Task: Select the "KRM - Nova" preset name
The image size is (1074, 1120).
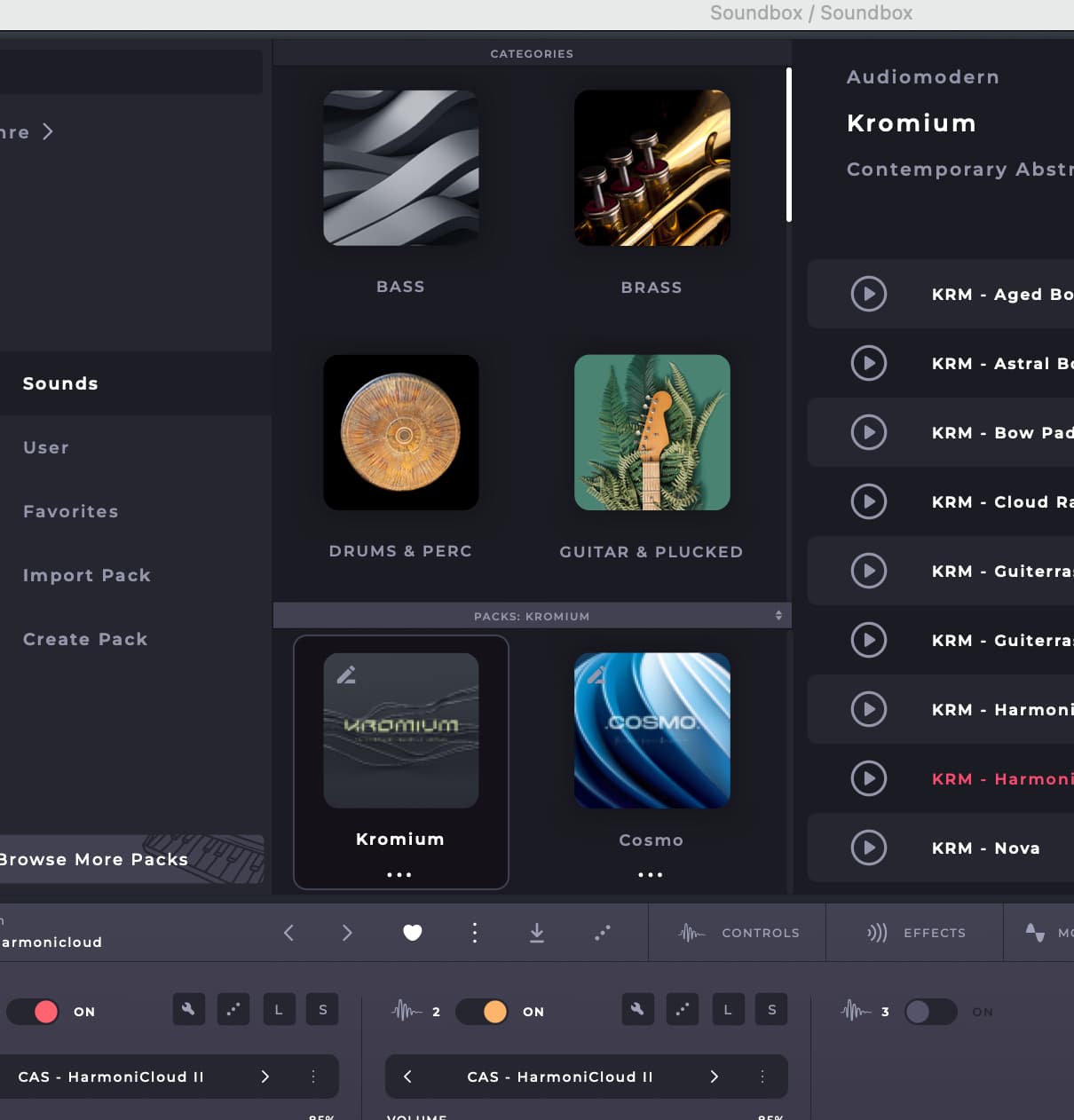Action: [986, 848]
